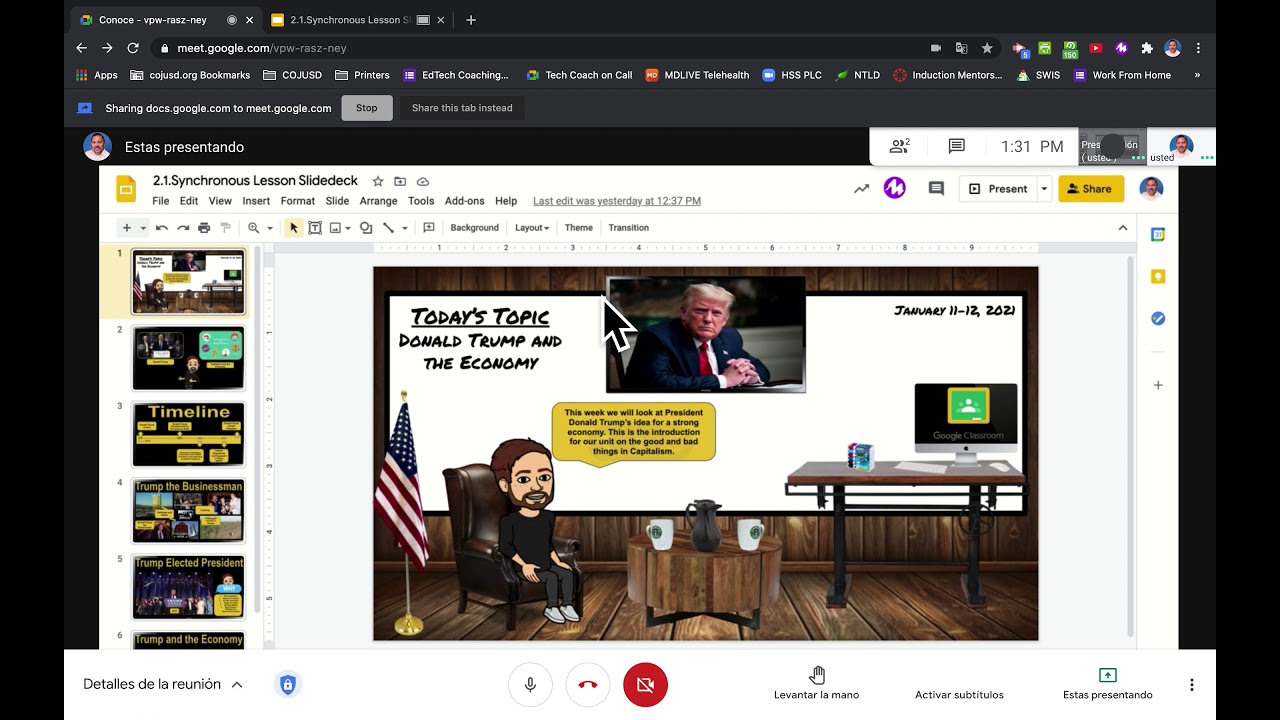Open the File menu

pyautogui.click(x=161, y=201)
